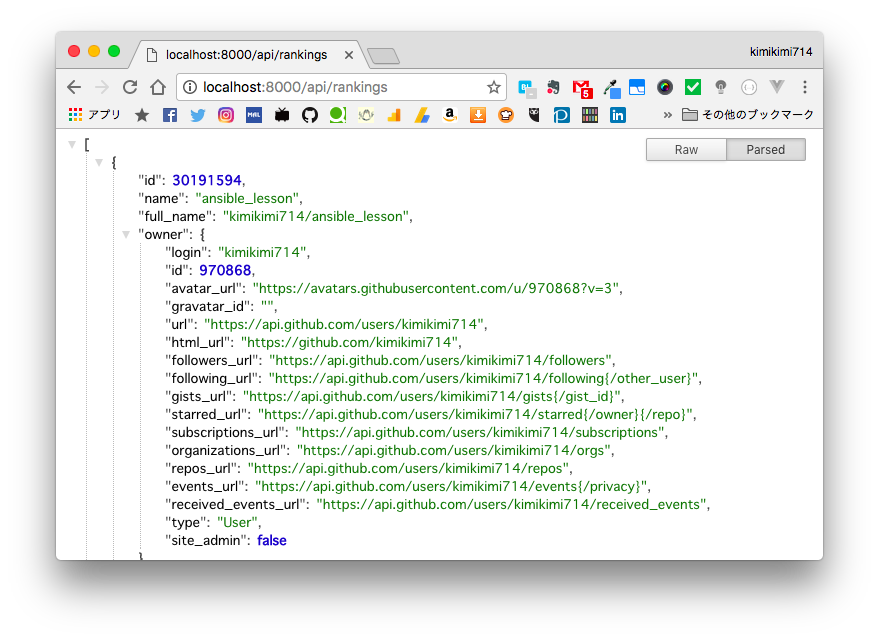Open a new browser tab
Screen dimensions: 879x640
click(383, 55)
